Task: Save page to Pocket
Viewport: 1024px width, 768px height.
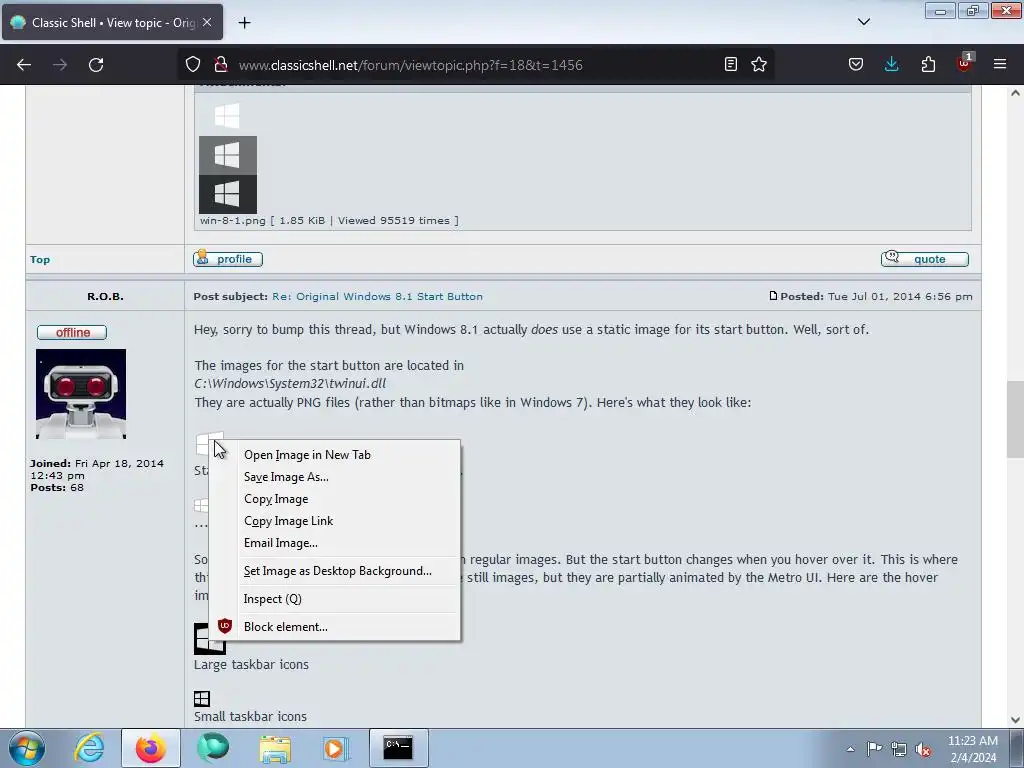Action: 856,64
